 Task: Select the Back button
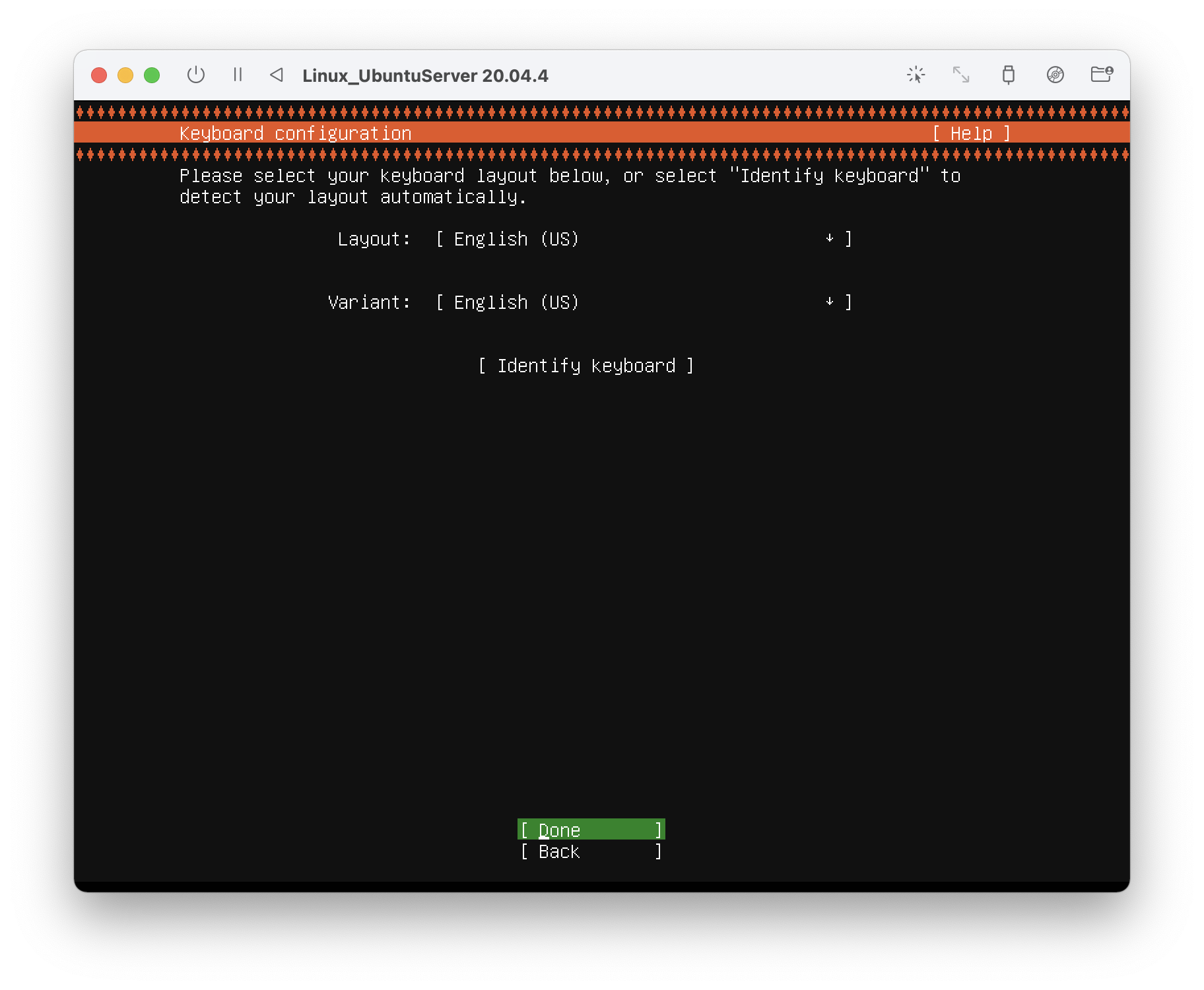pos(591,851)
